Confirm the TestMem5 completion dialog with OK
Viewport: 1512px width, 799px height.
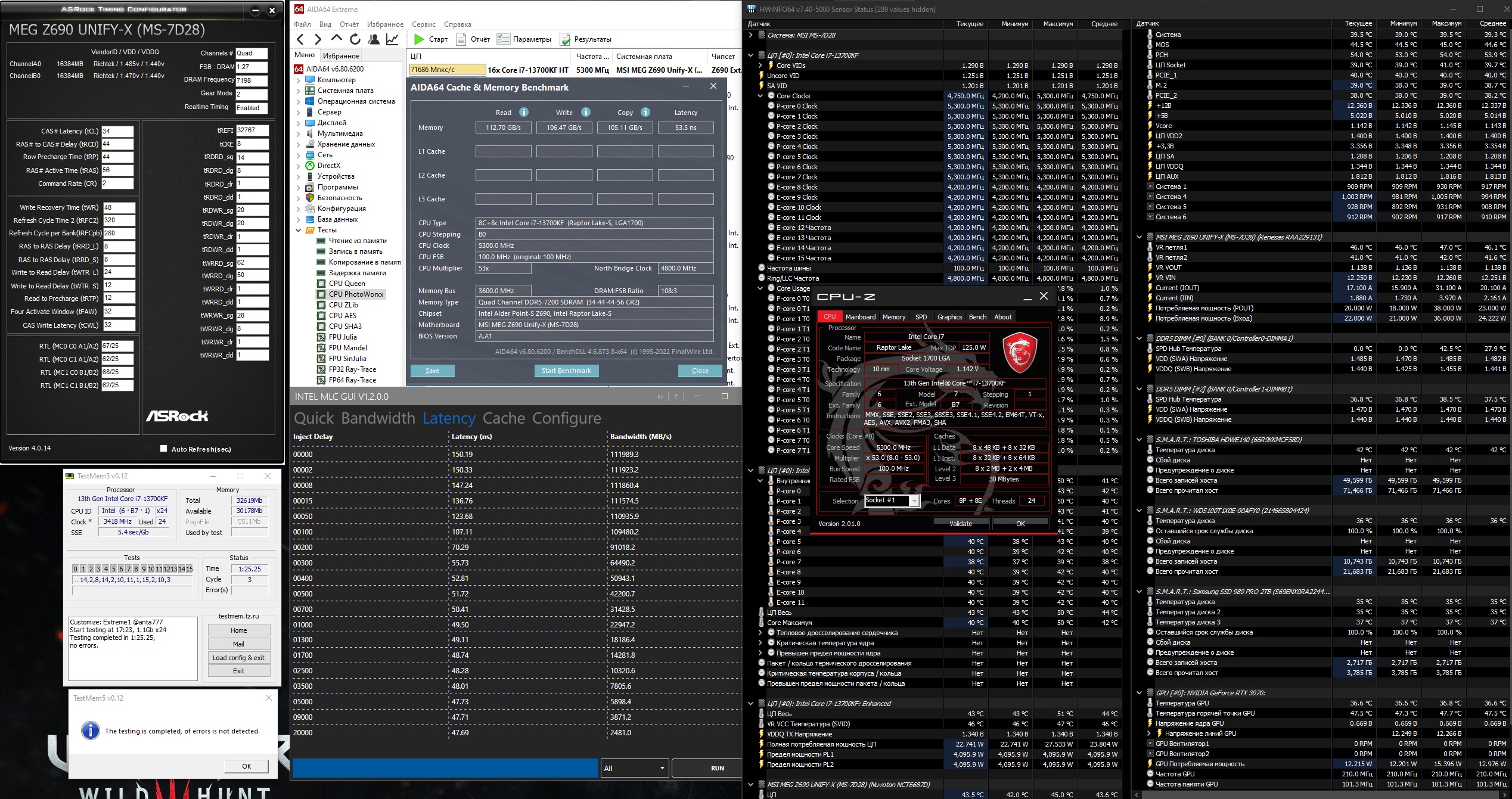[247, 766]
